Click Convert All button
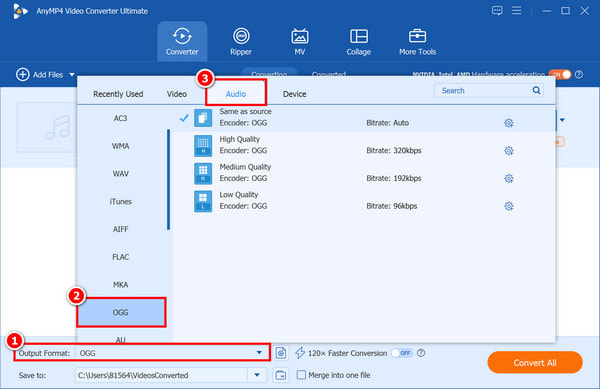The width and height of the screenshot is (600, 389). [535, 363]
